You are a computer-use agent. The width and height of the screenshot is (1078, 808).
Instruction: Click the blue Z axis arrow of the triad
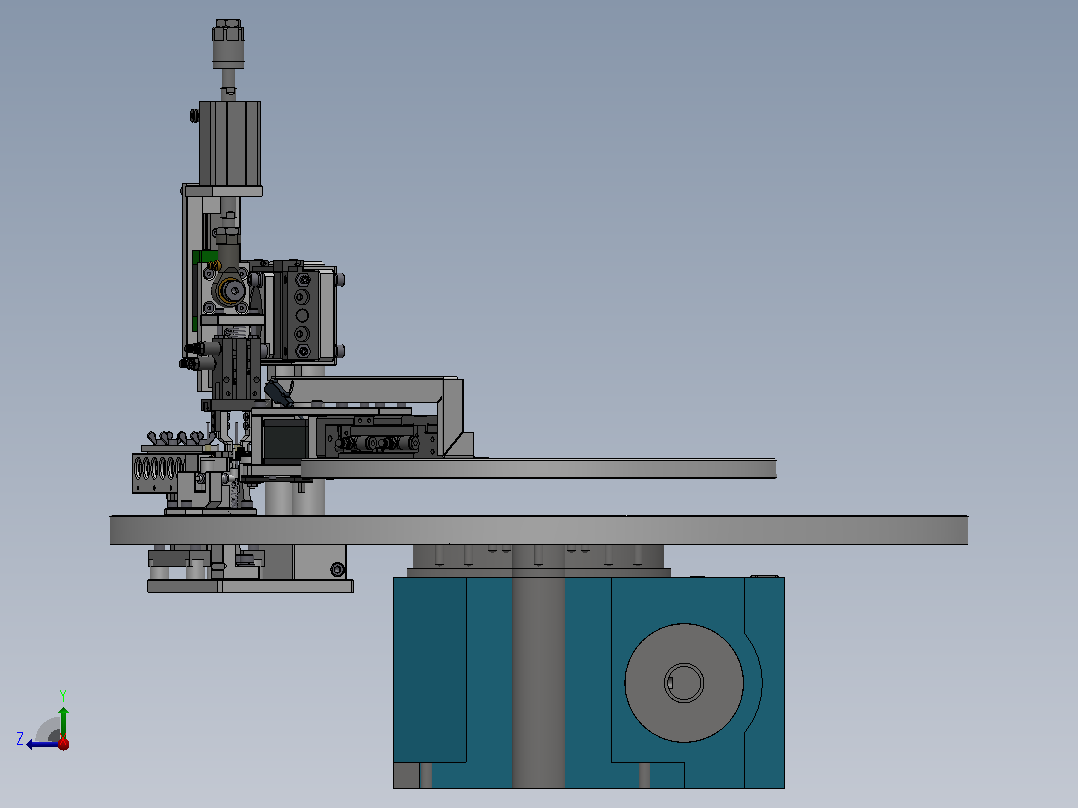tap(41, 744)
